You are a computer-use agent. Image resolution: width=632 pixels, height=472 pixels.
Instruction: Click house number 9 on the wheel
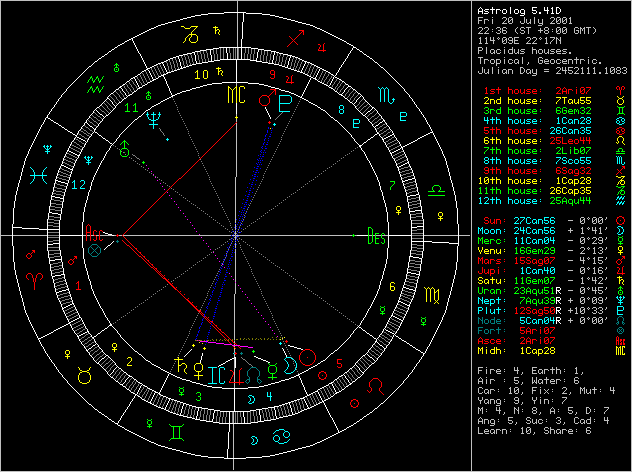273,75
